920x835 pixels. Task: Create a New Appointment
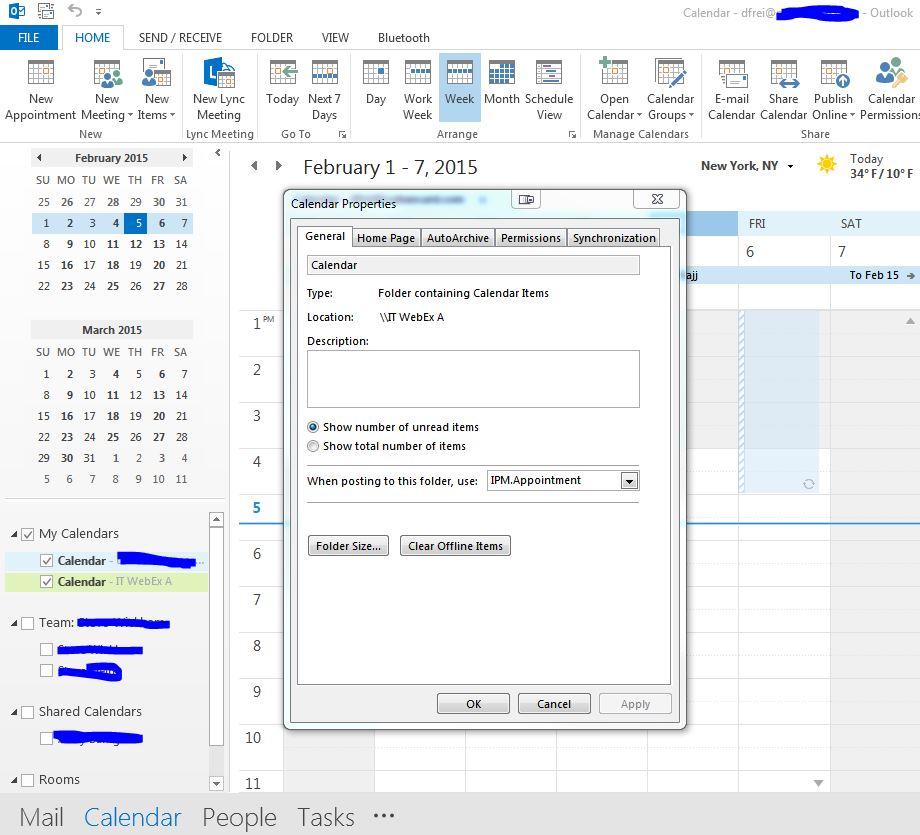click(40, 89)
